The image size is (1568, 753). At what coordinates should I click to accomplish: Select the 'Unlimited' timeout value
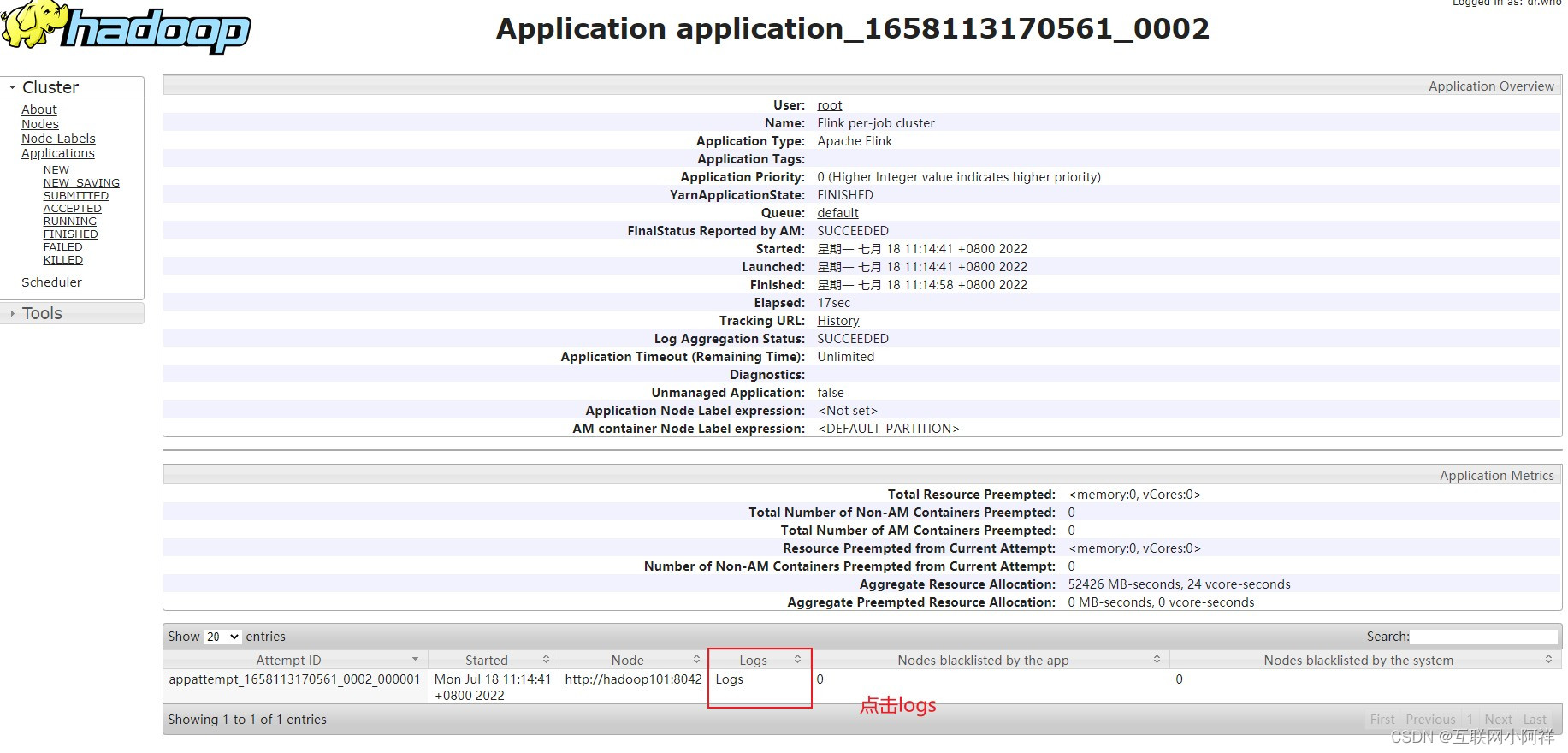pos(846,357)
